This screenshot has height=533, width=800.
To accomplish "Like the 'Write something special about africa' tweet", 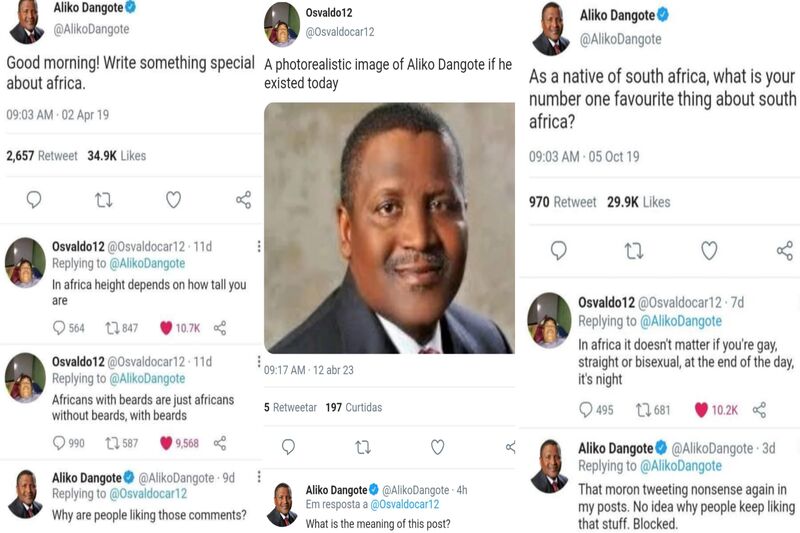I will (173, 199).
